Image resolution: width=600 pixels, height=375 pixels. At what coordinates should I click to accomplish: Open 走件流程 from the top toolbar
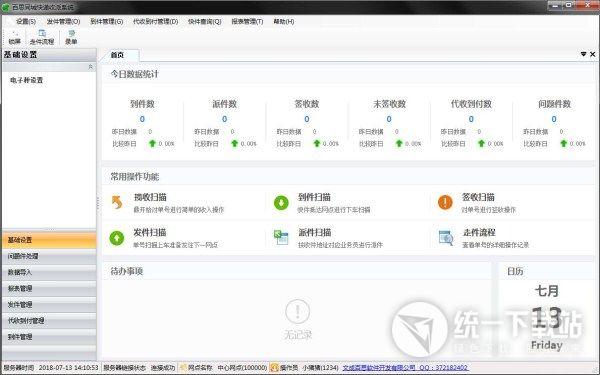point(42,38)
